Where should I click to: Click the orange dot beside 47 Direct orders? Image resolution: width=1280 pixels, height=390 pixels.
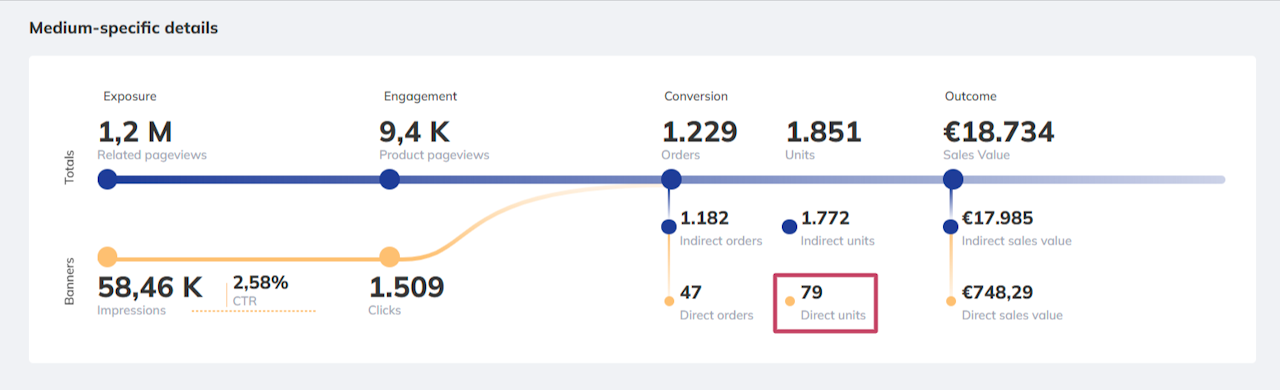(x=669, y=301)
